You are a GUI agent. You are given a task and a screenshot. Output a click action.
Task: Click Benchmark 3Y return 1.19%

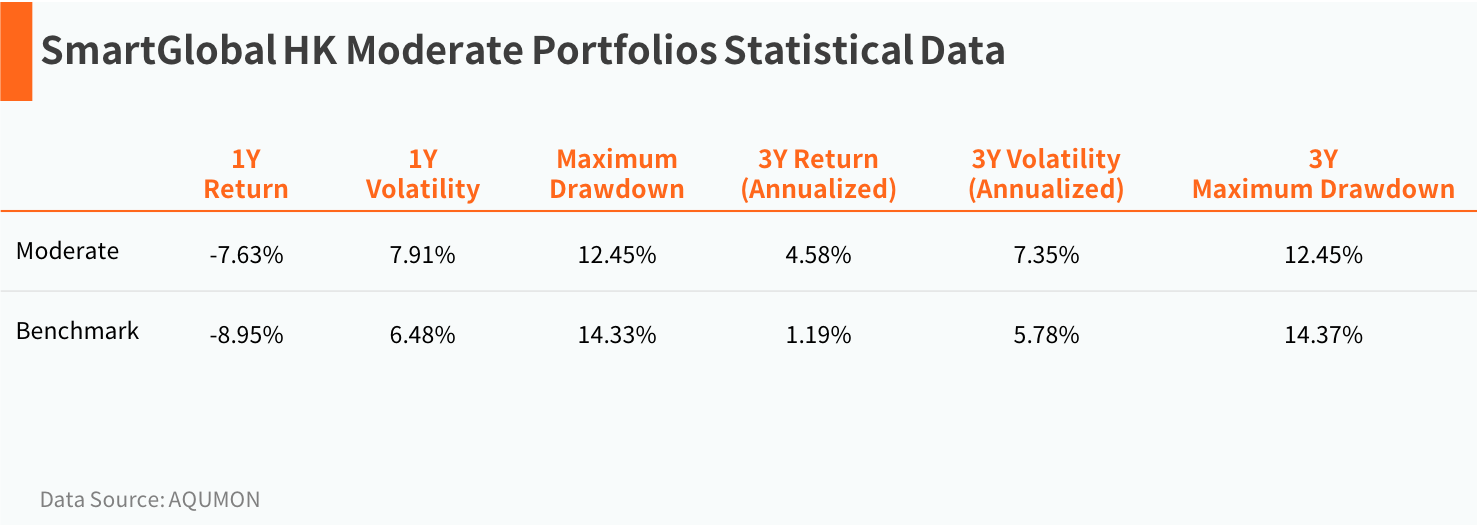click(818, 335)
